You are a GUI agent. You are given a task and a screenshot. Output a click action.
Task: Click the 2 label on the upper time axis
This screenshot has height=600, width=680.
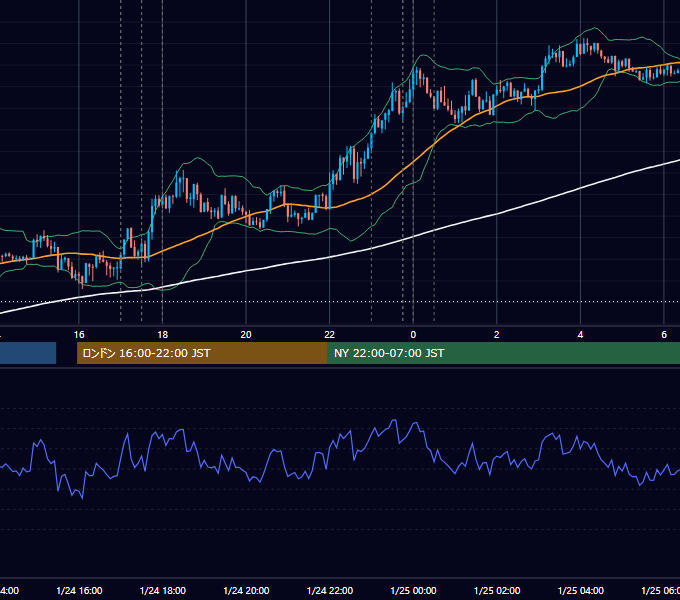[497, 335]
